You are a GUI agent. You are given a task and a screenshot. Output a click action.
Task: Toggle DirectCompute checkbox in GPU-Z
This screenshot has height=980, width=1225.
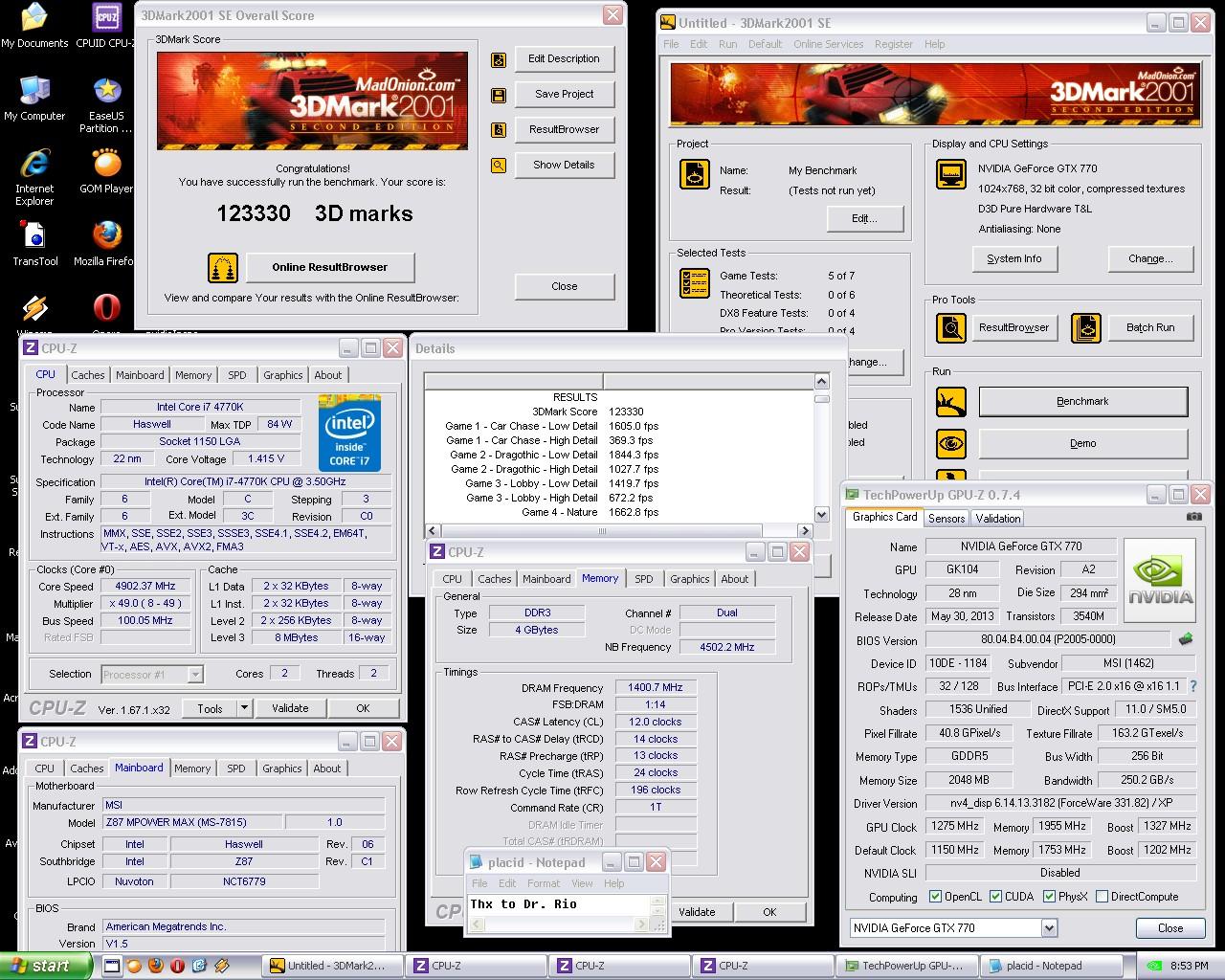1102,897
